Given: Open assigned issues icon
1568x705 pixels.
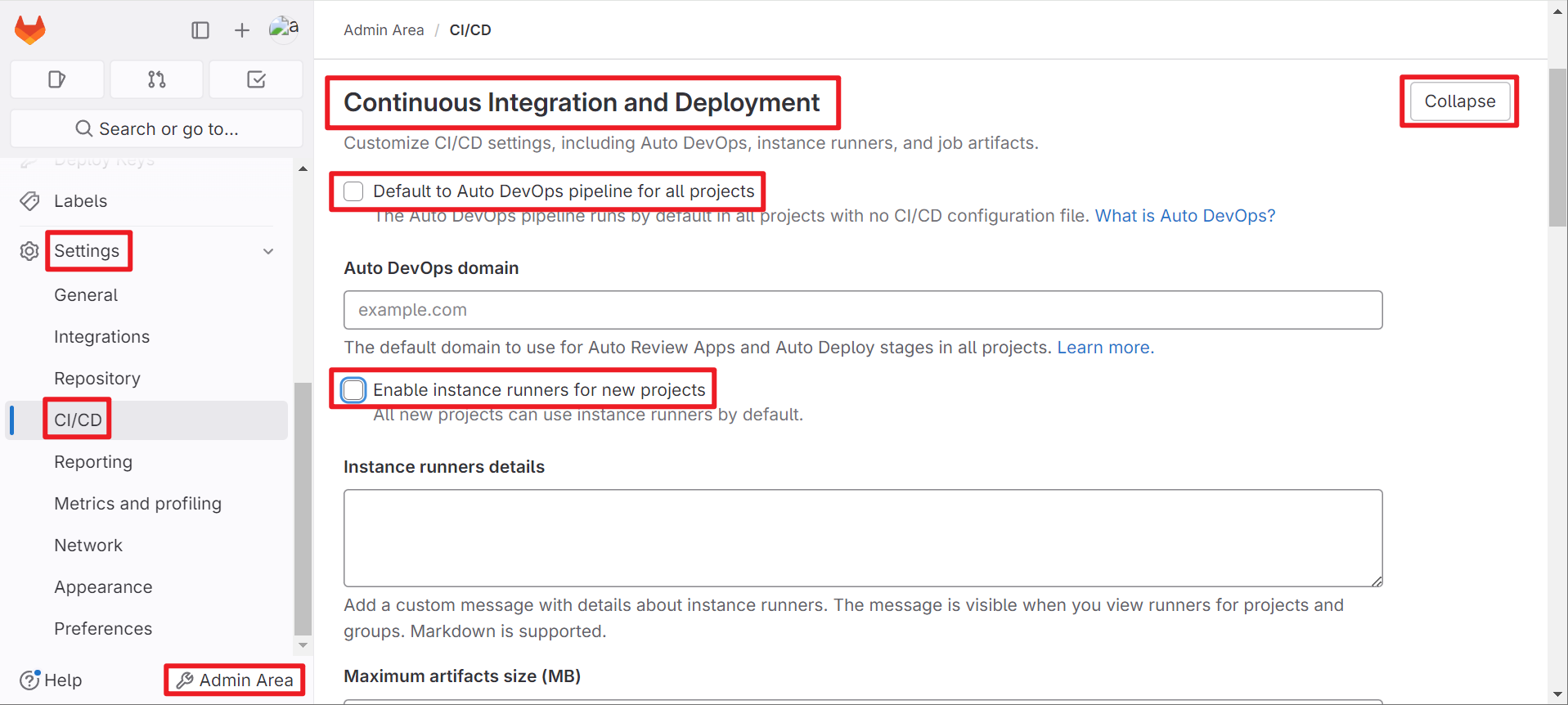Looking at the screenshot, I should click(x=57, y=79).
